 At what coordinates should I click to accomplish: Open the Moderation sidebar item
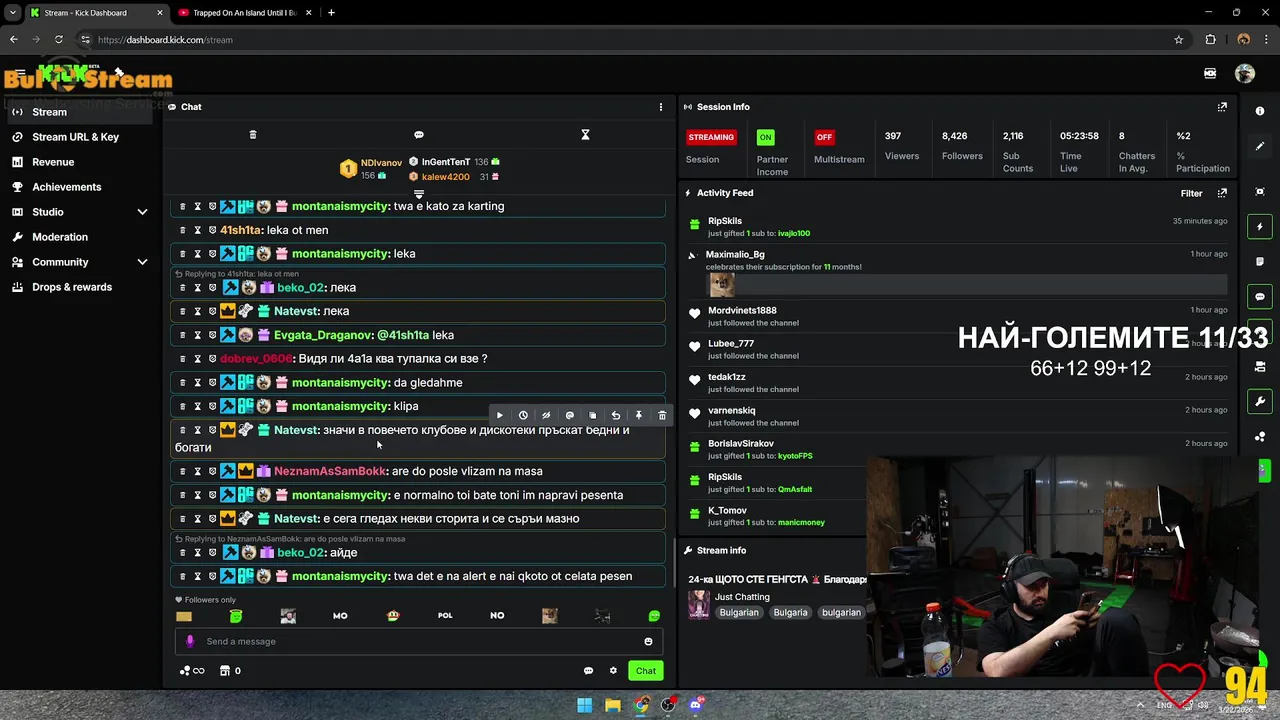pyautogui.click(x=60, y=237)
